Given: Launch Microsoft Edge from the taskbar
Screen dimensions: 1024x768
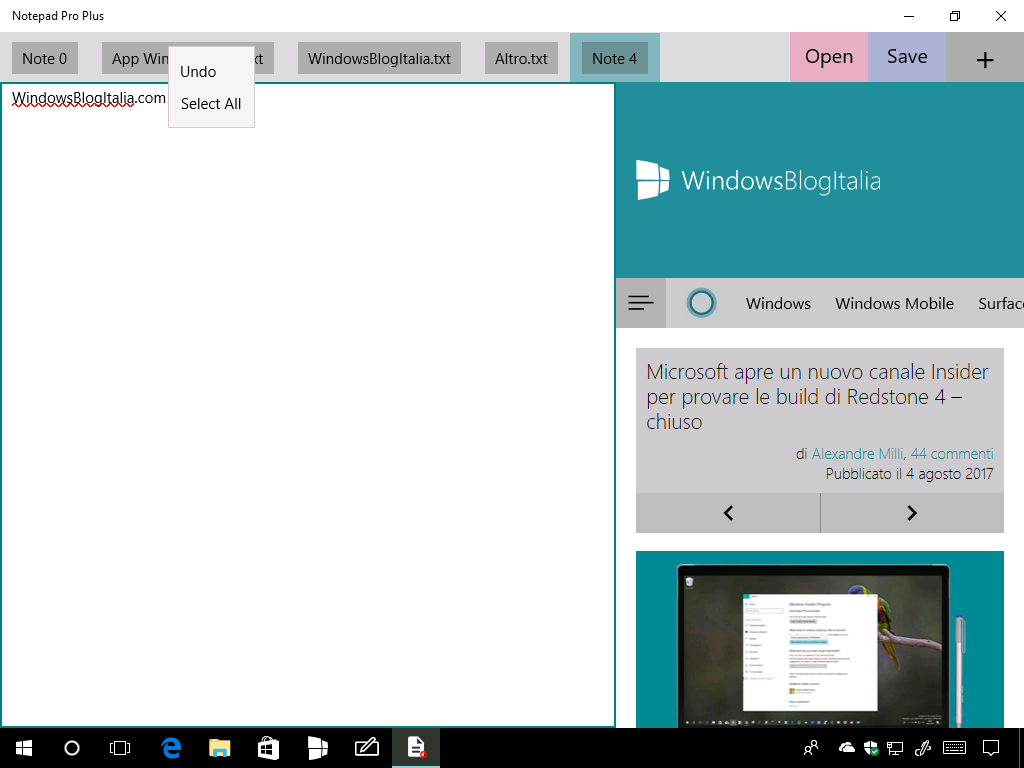Looking at the screenshot, I should 171,748.
